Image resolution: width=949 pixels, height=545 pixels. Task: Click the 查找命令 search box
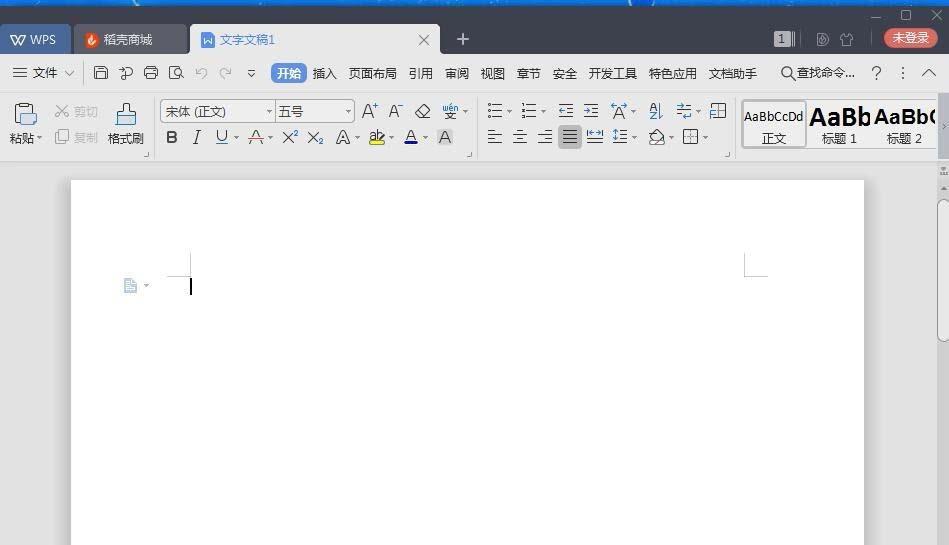(x=818, y=73)
